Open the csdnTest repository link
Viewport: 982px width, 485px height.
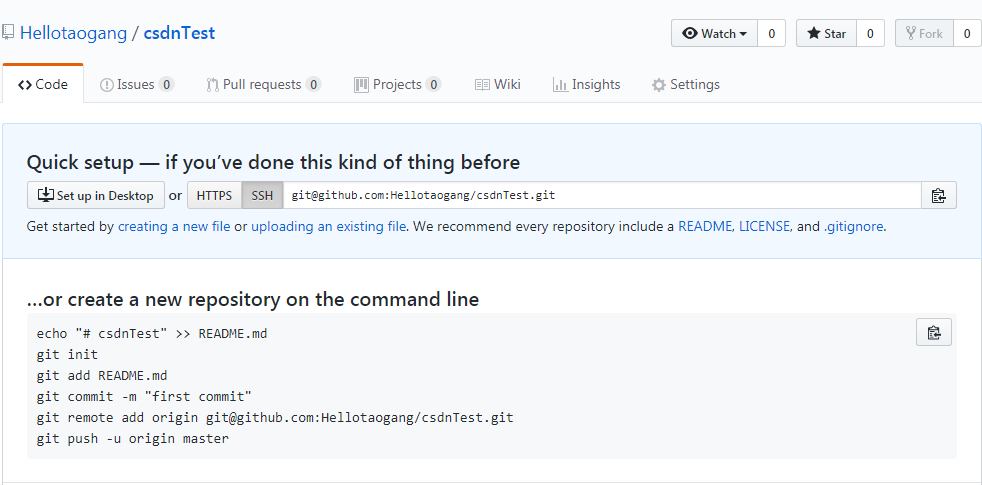[179, 33]
